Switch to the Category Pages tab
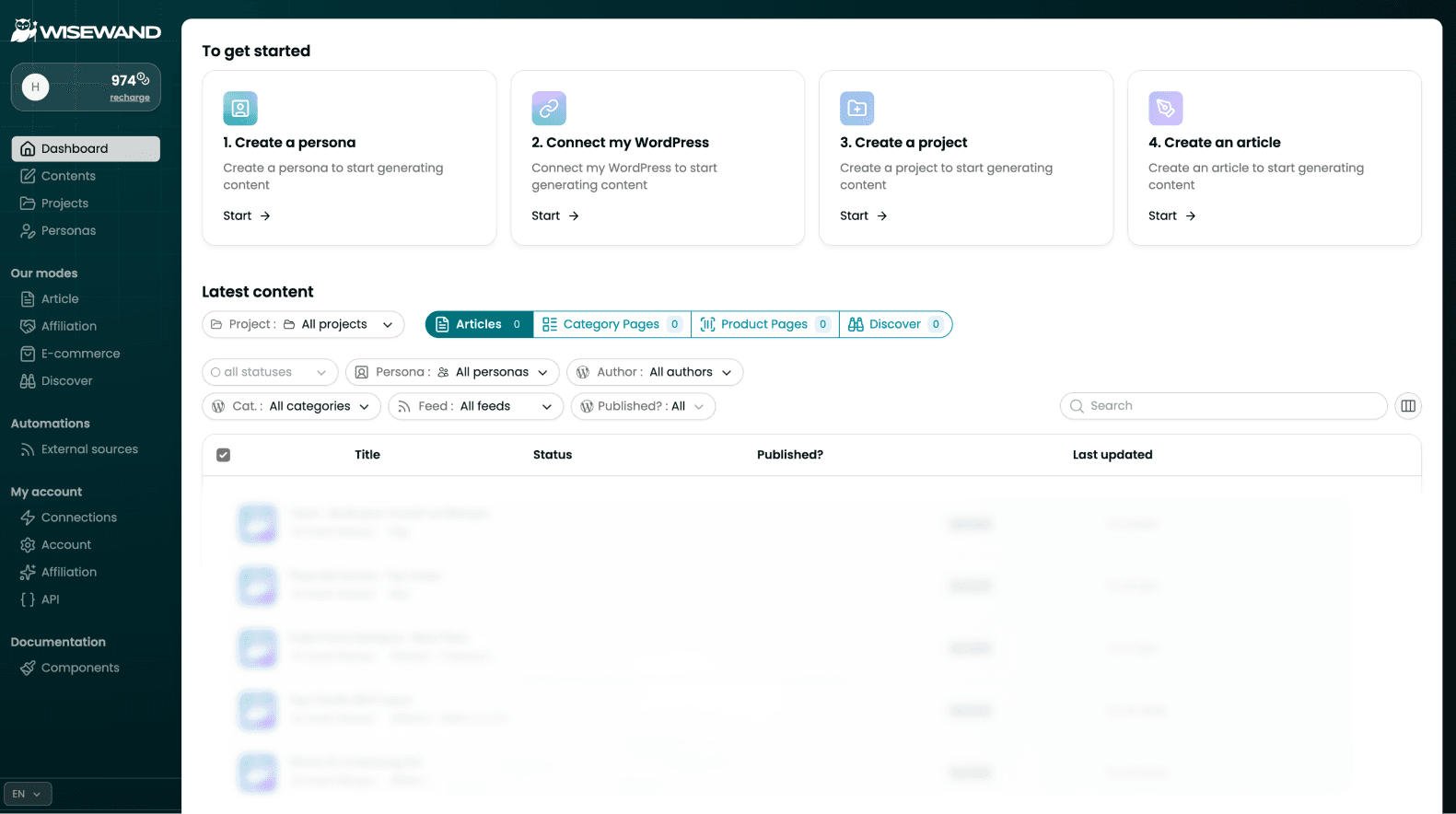This screenshot has width=1456, height=814. (612, 324)
